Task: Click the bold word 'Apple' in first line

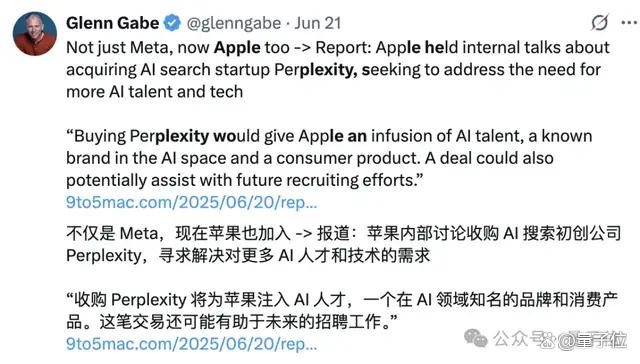Action: [237, 48]
